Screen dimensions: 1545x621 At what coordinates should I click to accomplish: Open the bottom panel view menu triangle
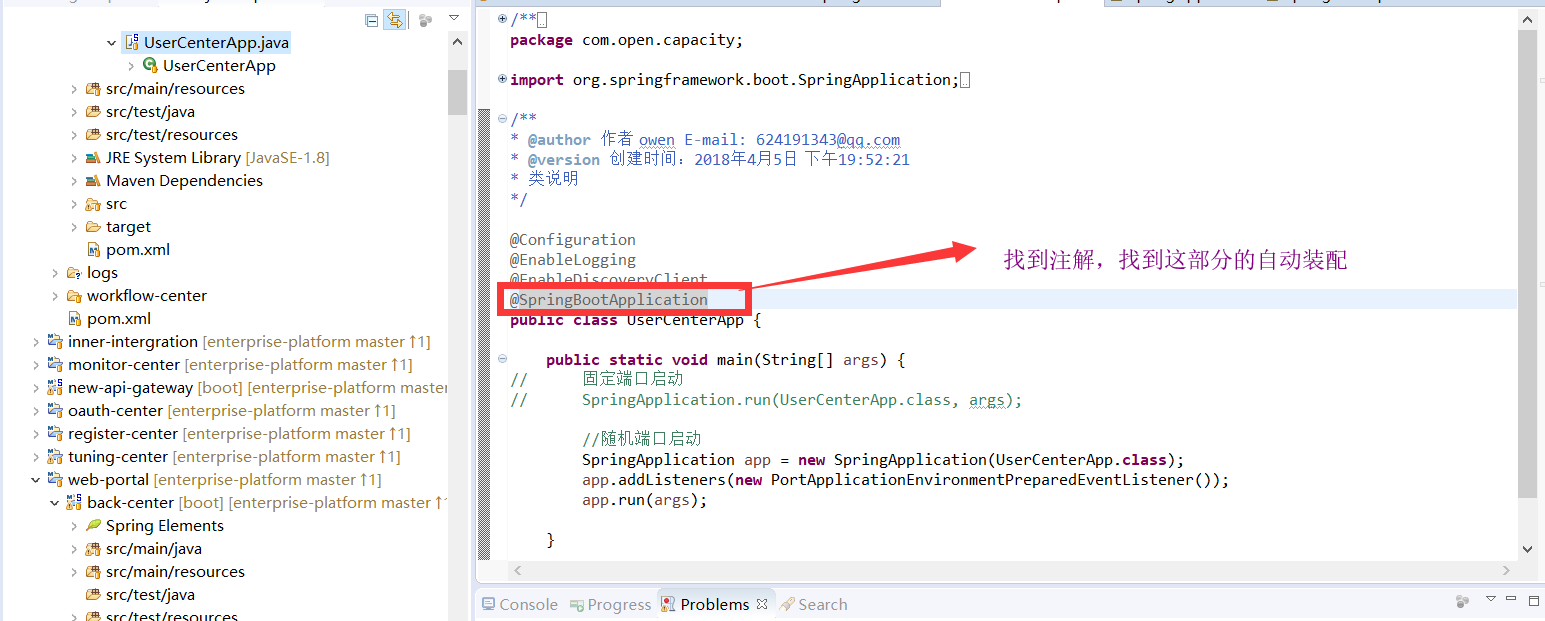1491,599
